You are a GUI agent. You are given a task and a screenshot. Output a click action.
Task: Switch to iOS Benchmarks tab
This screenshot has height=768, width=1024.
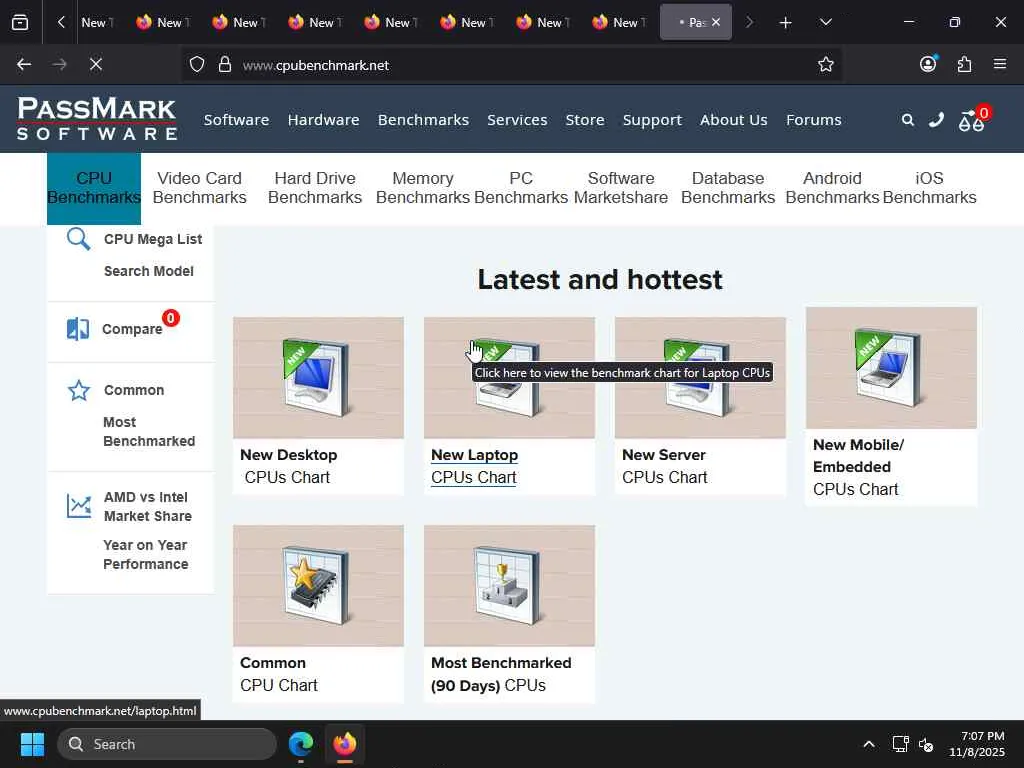tap(929, 188)
